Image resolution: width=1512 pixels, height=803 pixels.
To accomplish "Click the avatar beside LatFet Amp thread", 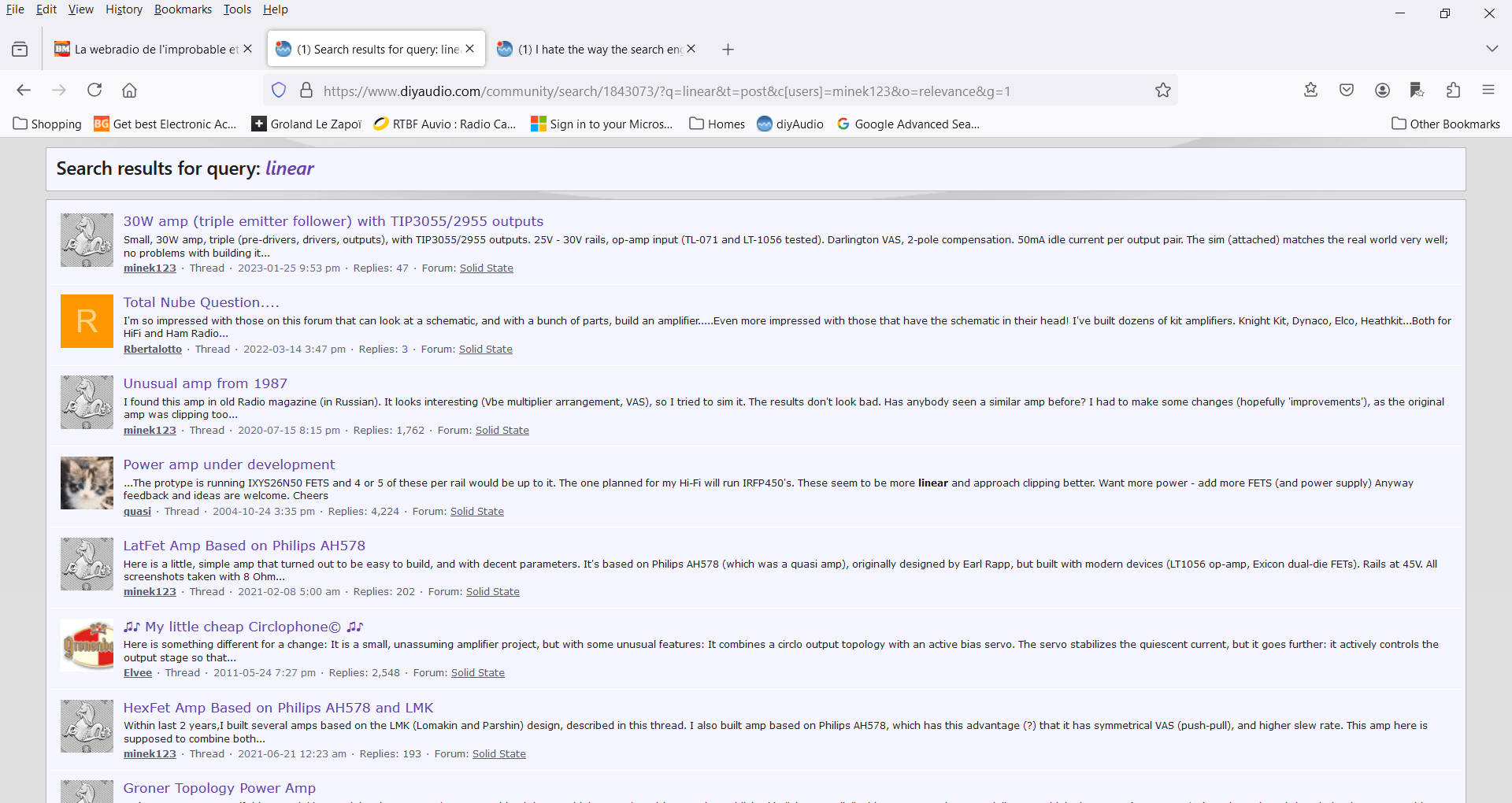I will pyautogui.click(x=87, y=564).
